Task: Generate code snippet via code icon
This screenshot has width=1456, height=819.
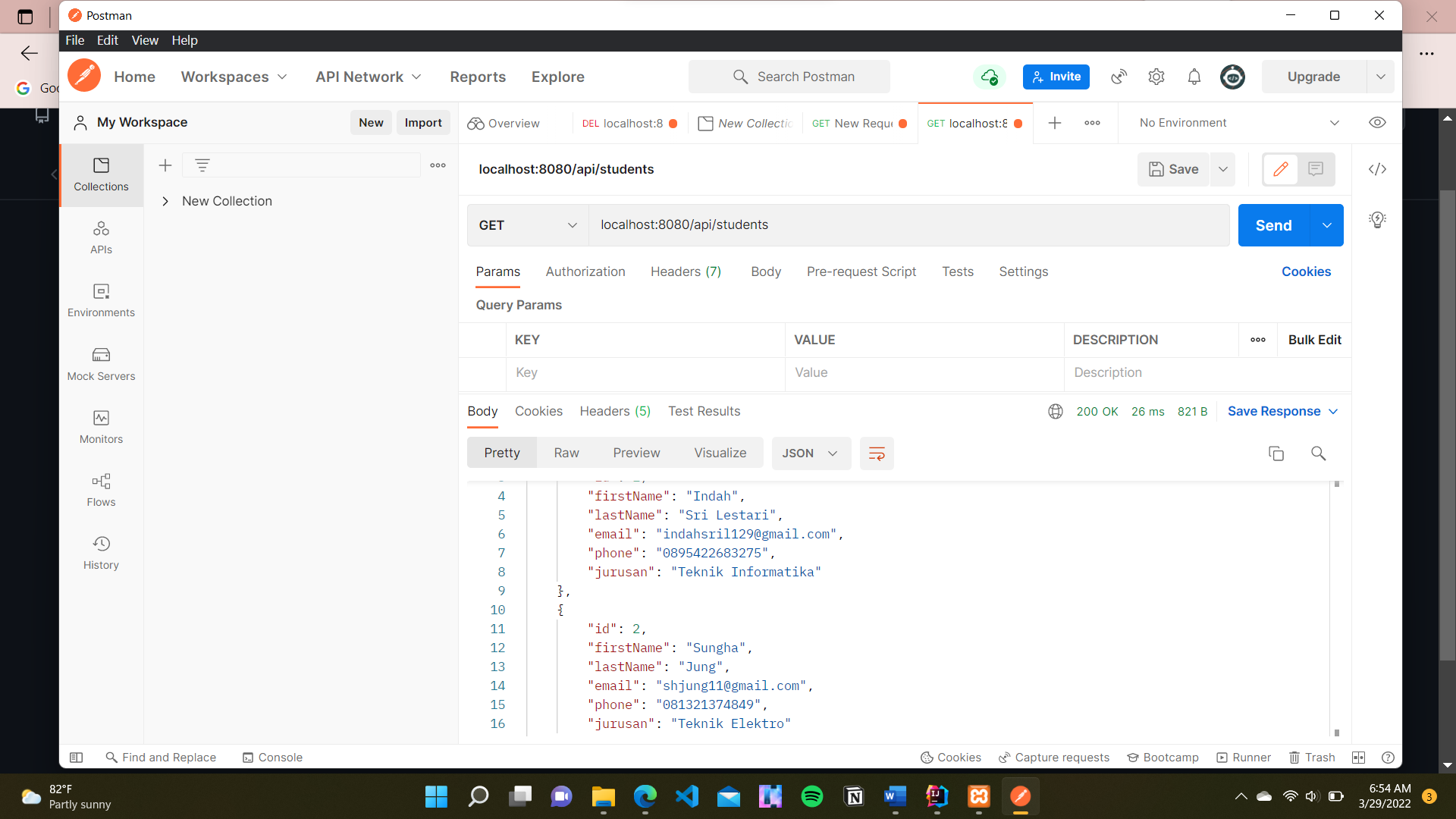Action: click(x=1378, y=169)
